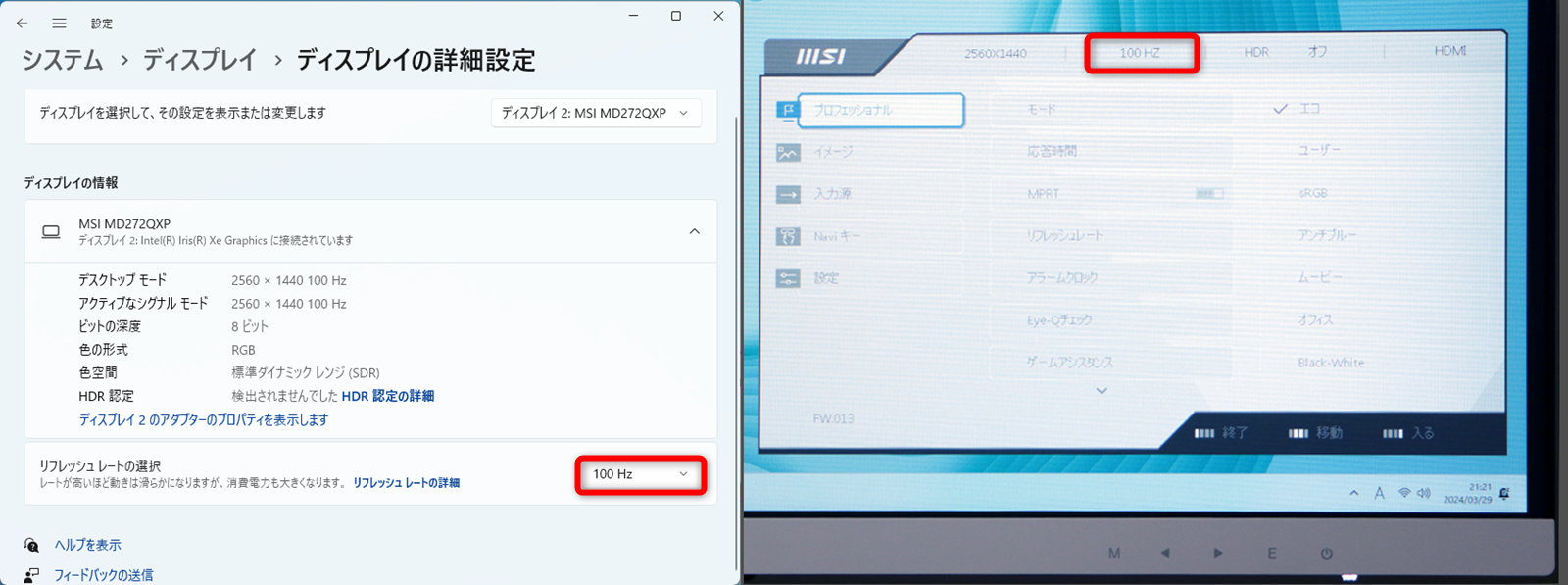The height and width of the screenshot is (585, 1568).
Task: Select イメージ menu item in OSD
Action: pyautogui.click(x=833, y=152)
